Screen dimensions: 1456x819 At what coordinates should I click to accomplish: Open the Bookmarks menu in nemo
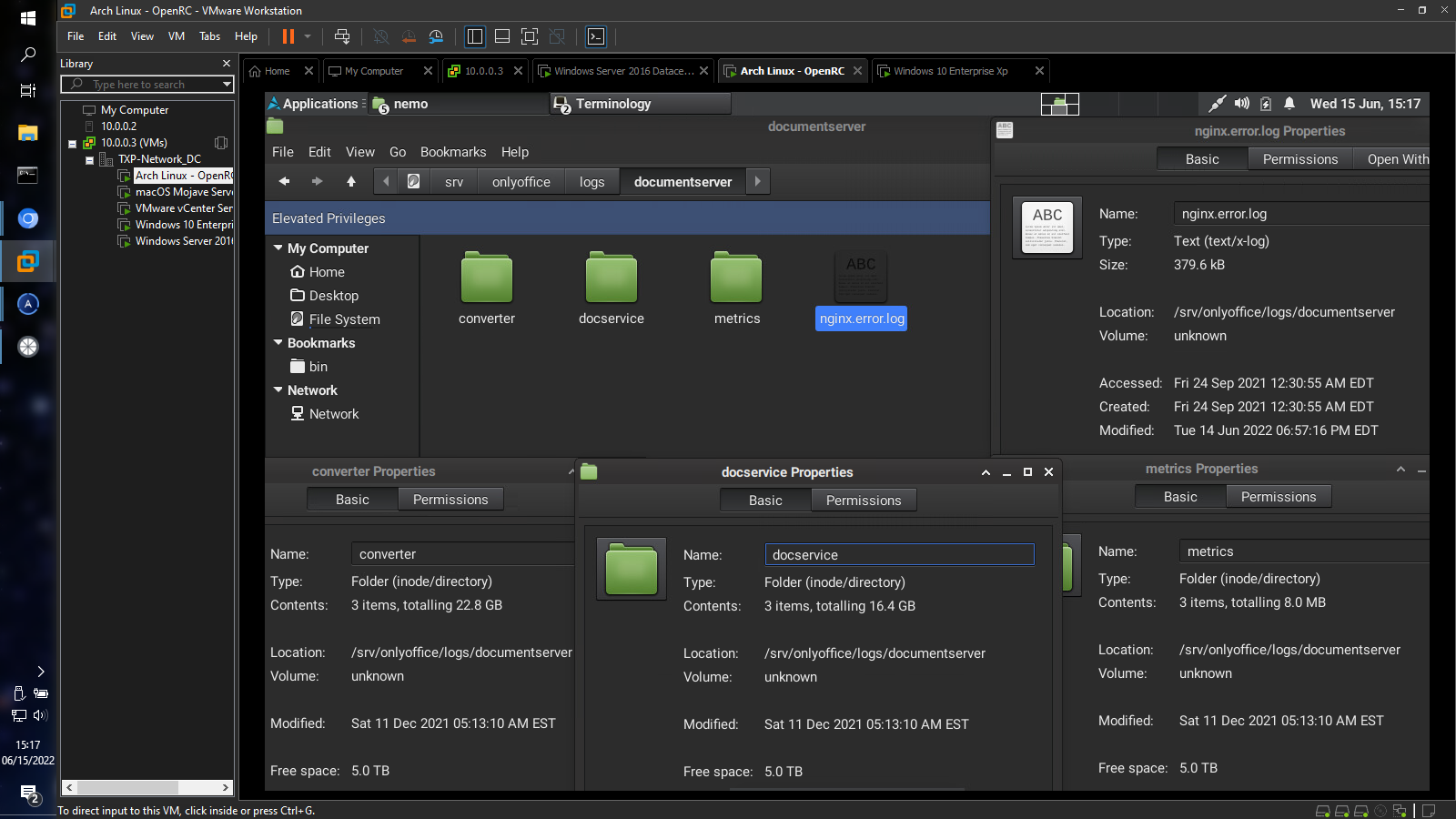453,152
